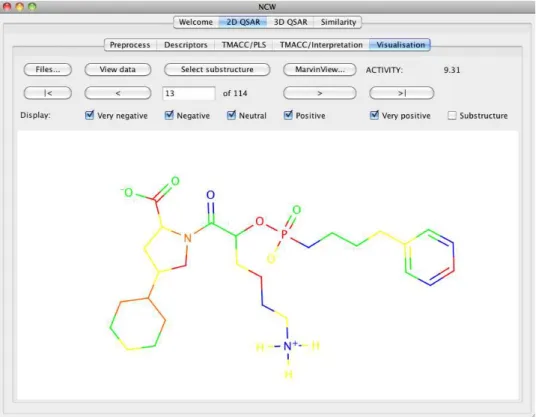Close the NCW window with red button

(7, 6)
